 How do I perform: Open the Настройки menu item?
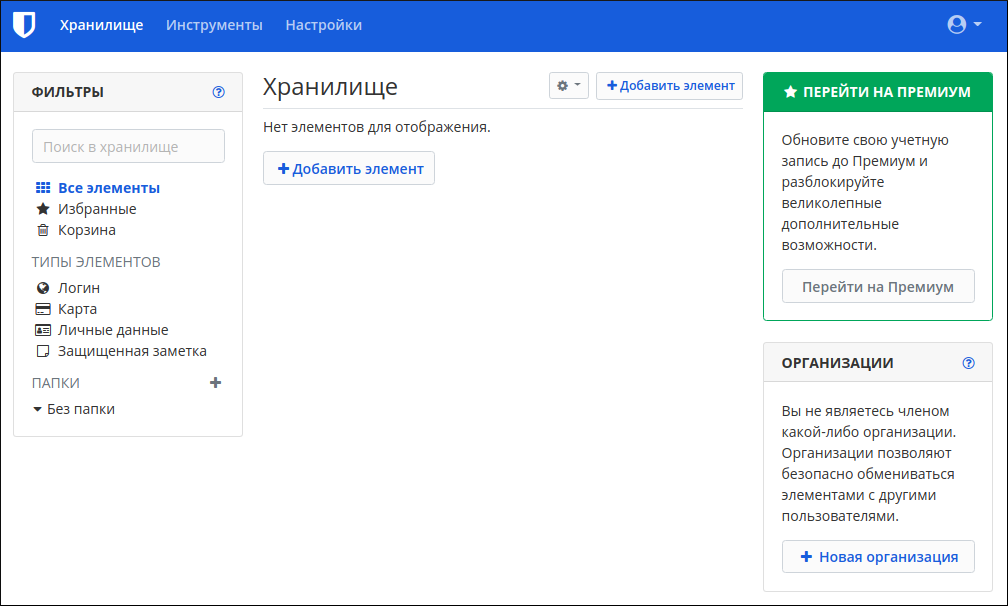(323, 25)
